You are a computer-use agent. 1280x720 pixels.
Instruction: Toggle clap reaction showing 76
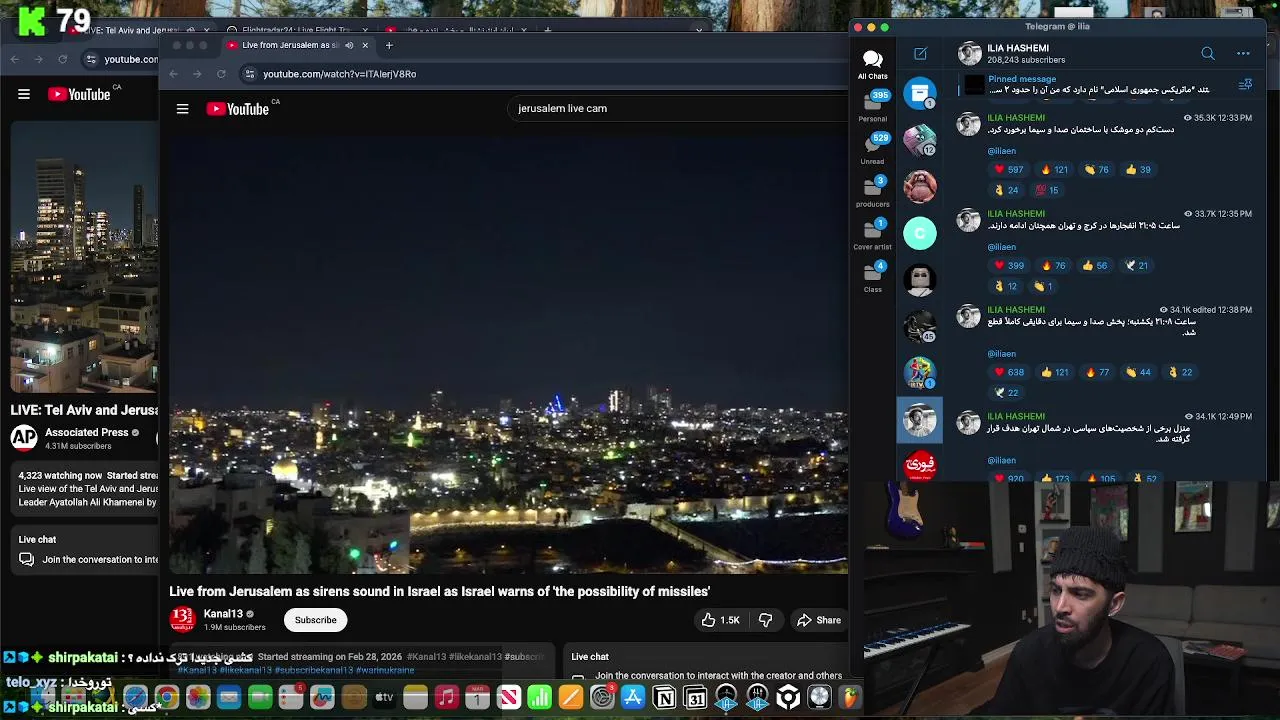click(x=1098, y=169)
